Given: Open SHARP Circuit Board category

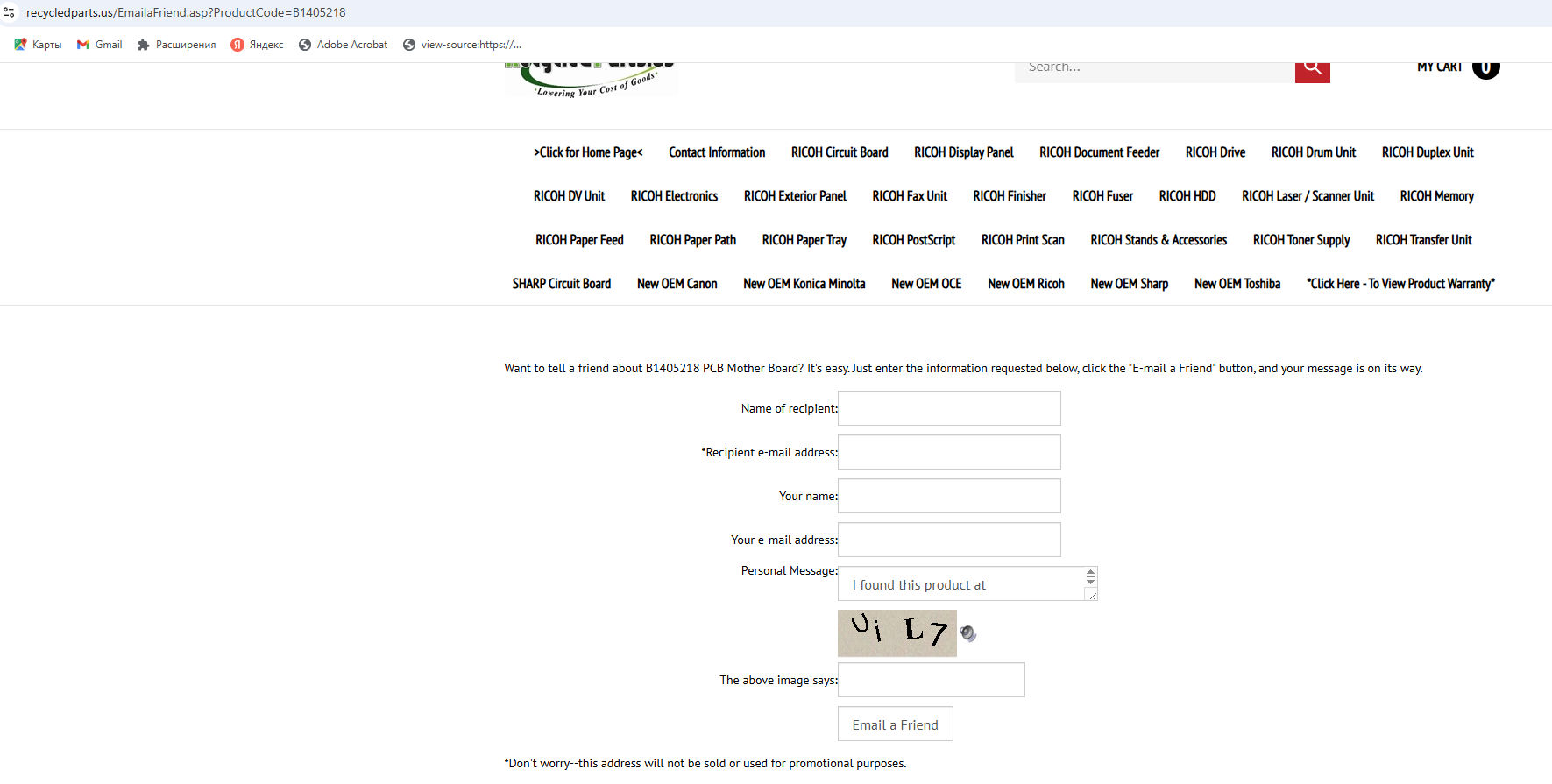Looking at the screenshot, I should click(562, 284).
